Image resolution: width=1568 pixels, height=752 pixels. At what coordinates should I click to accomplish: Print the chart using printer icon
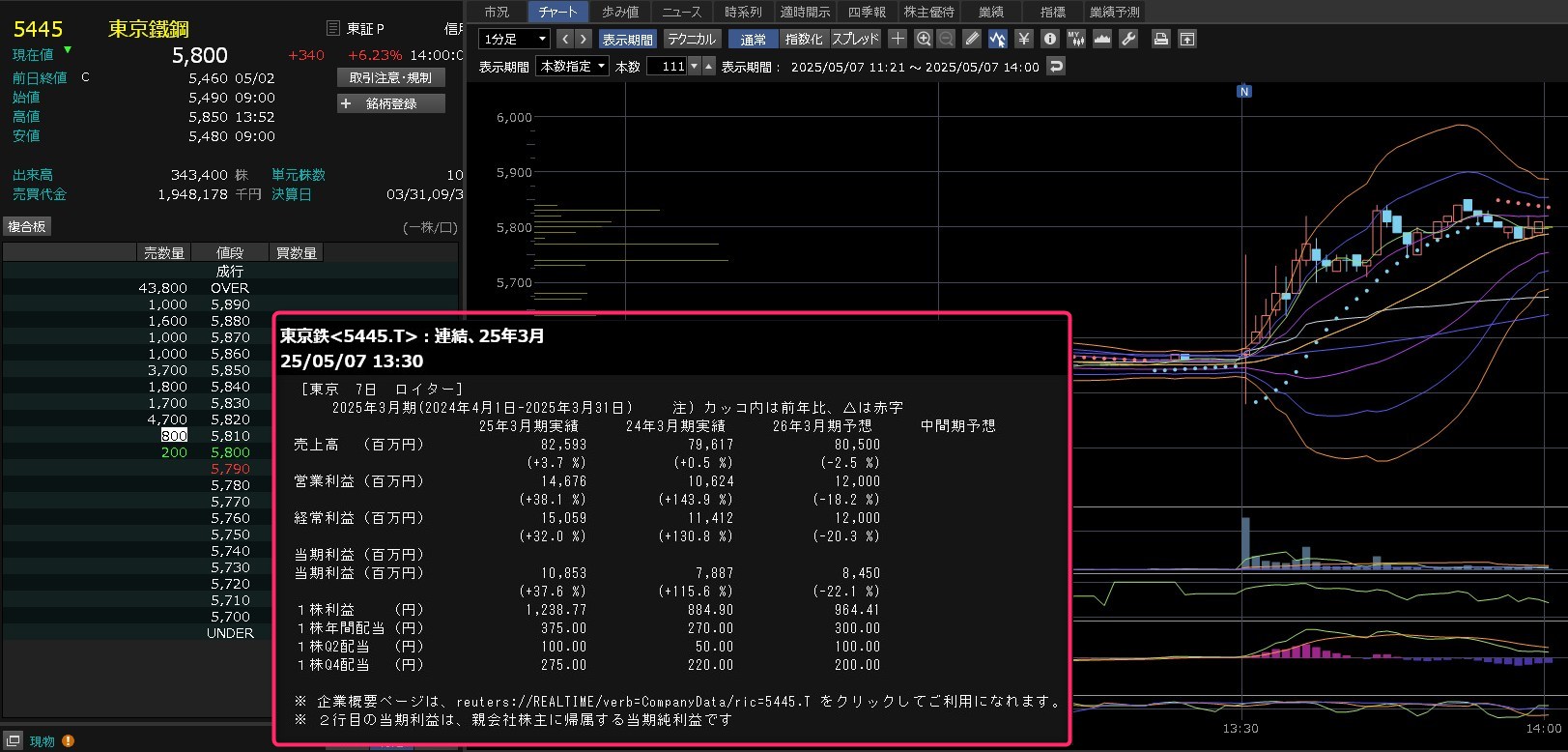click(1161, 39)
